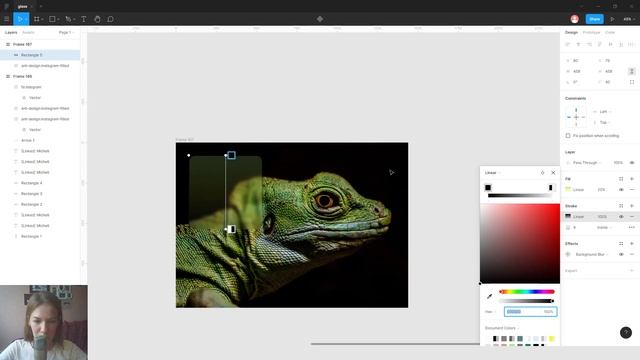Select the Comment tool
640x360 pixels.
(x=110, y=19)
